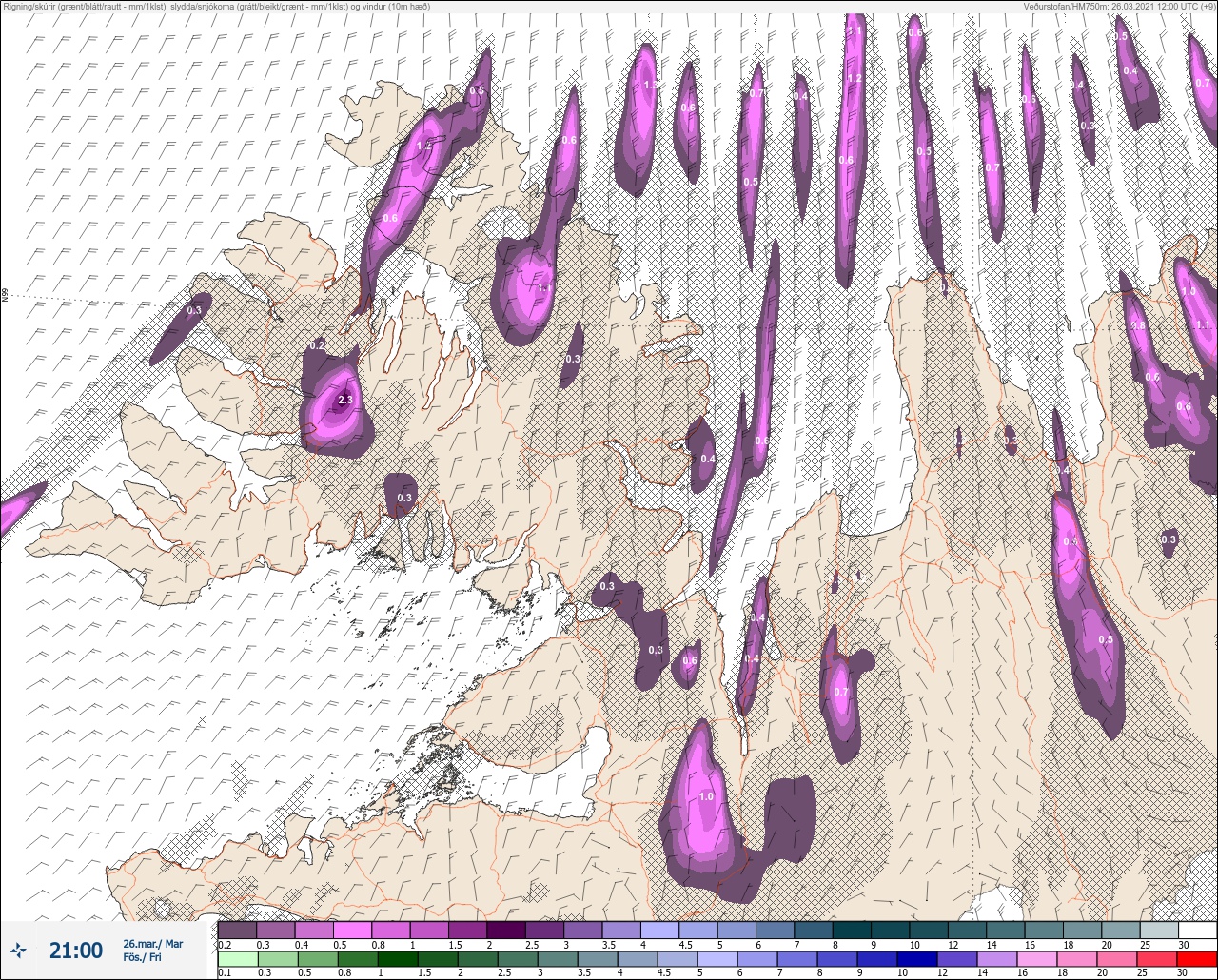This screenshot has height=980, width=1218.
Task: Click the N99 label on the map's left edge
Action: [x=5, y=296]
